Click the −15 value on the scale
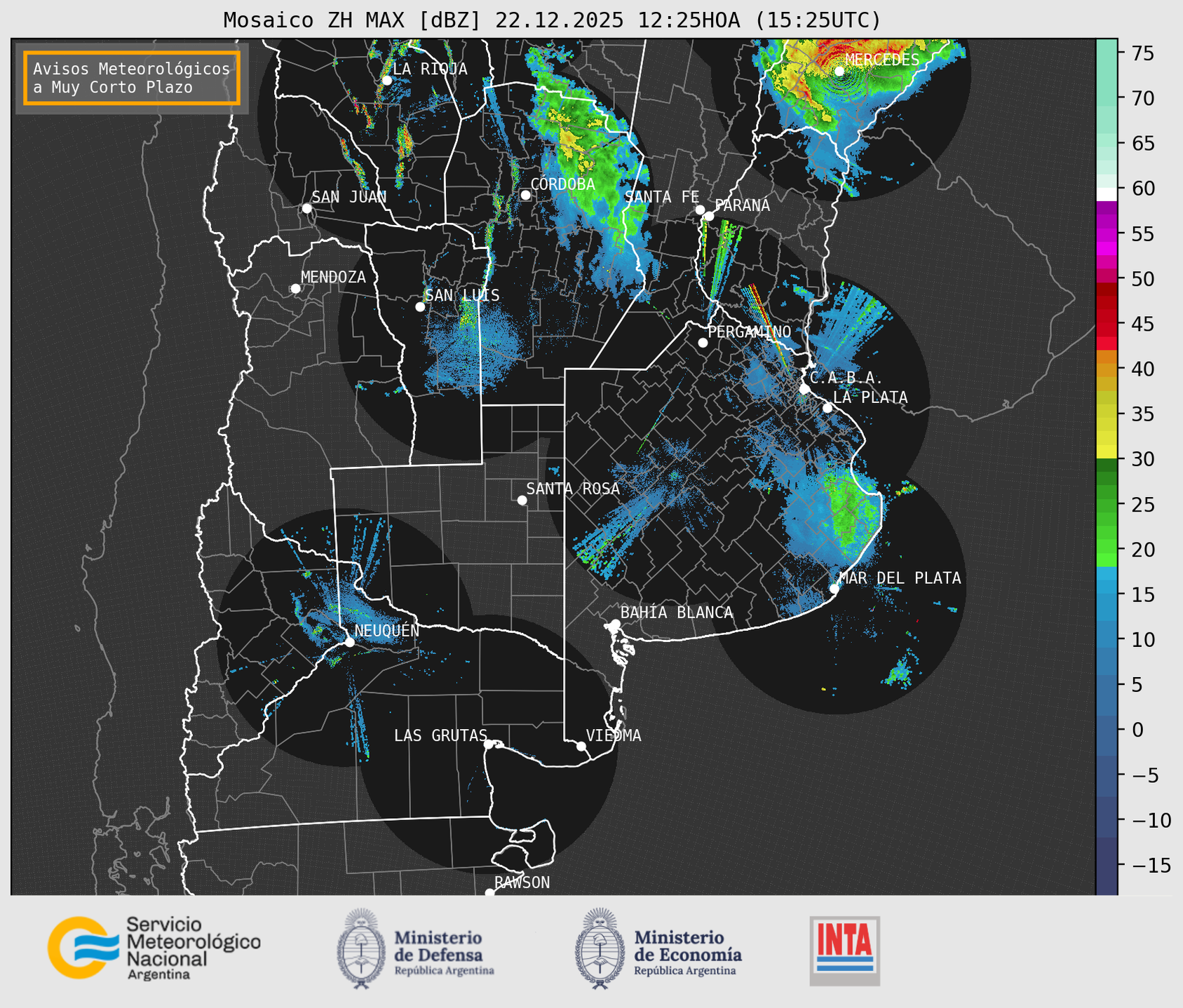The image size is (1183, 1008). click(1150, 865)
